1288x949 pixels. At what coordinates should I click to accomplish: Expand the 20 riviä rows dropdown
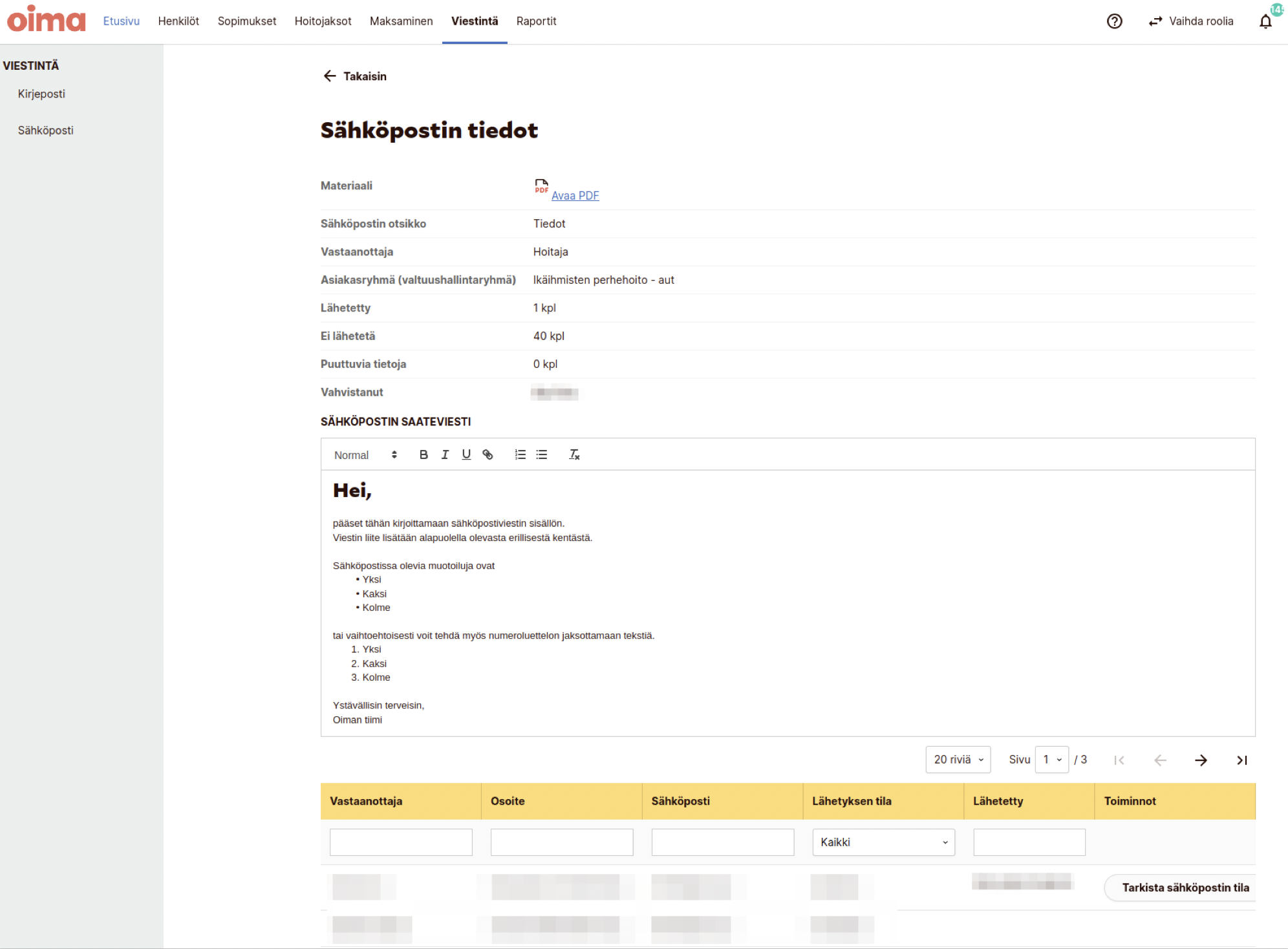click(x=958, y=760)
